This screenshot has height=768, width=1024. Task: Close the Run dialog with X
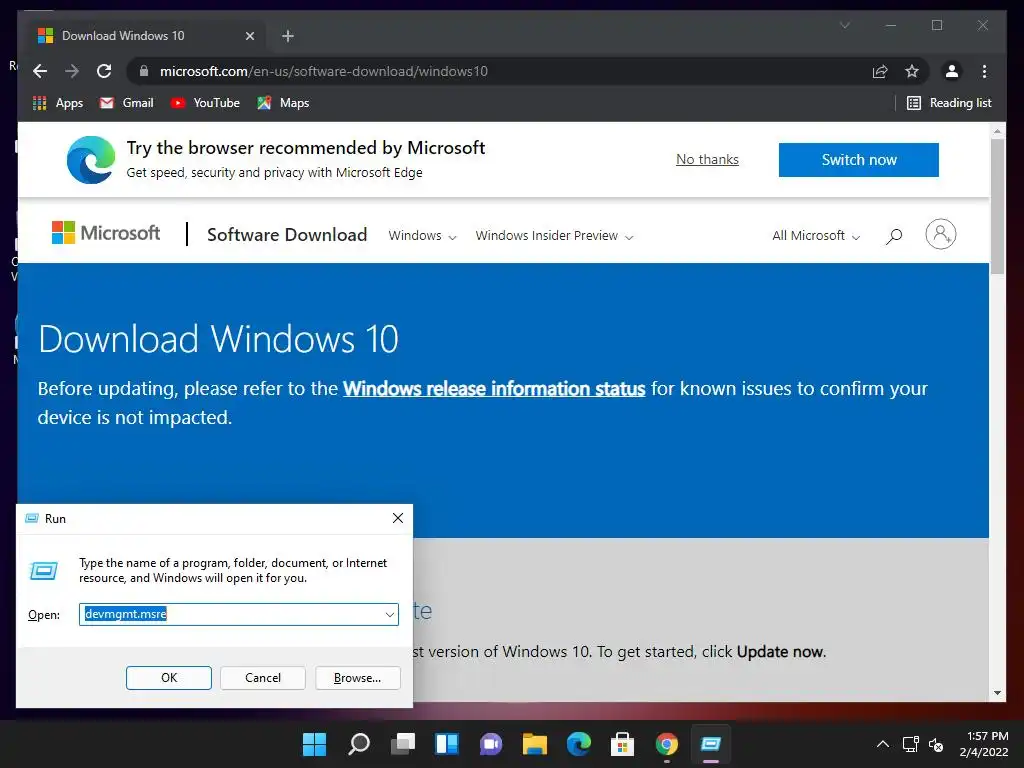[x=398, y=519]
